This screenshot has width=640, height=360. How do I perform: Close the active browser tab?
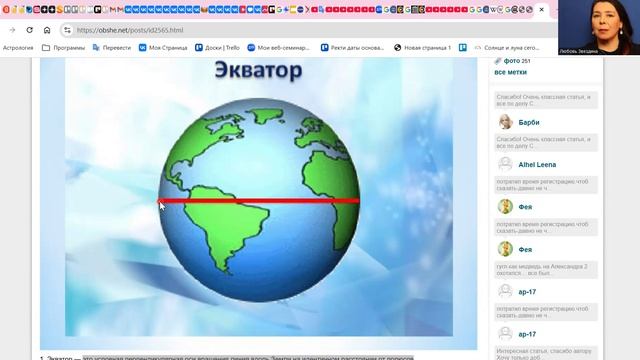pyautogui.click(x=542, y=9)
